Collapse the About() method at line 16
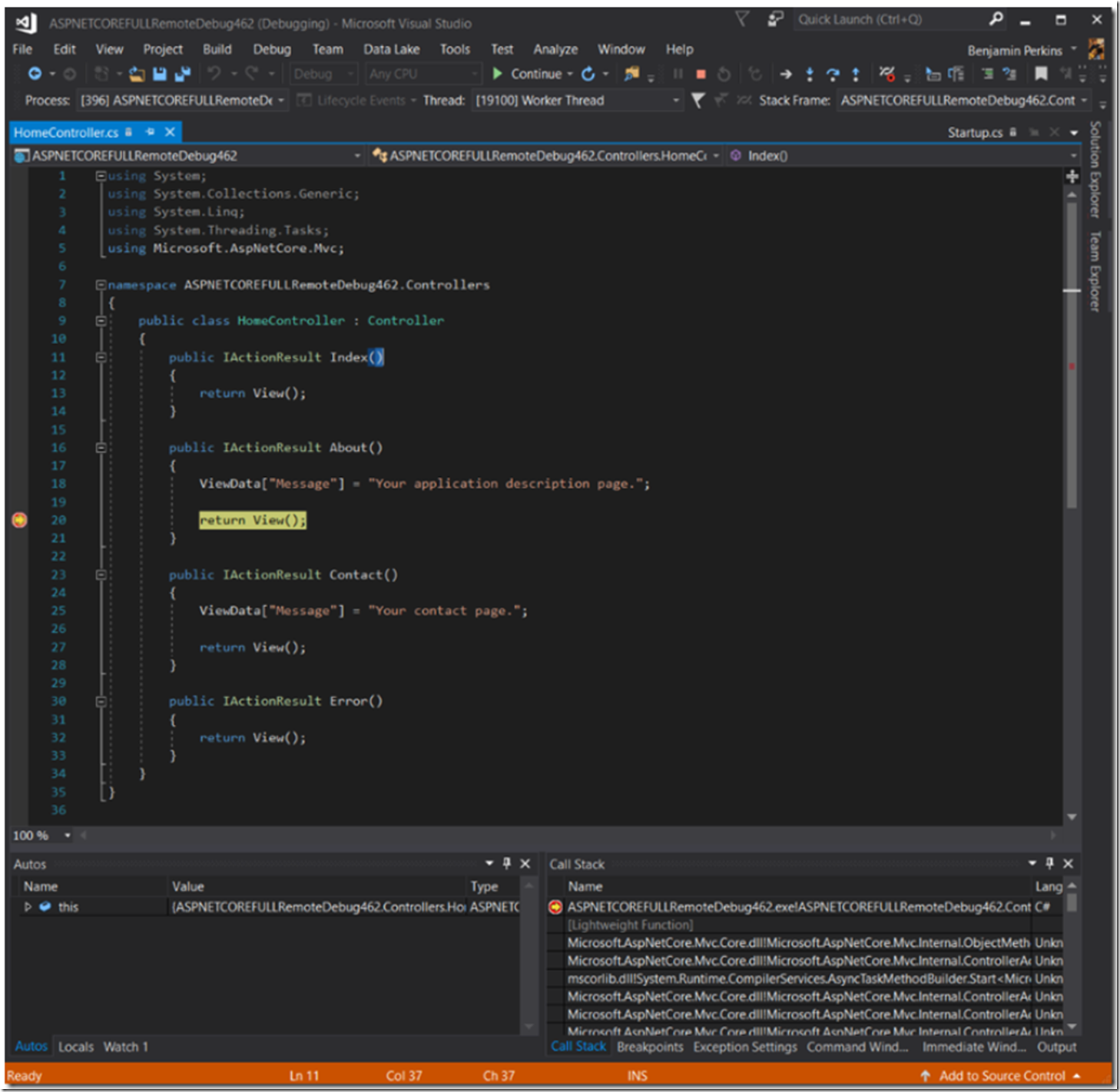 [101, 448]
